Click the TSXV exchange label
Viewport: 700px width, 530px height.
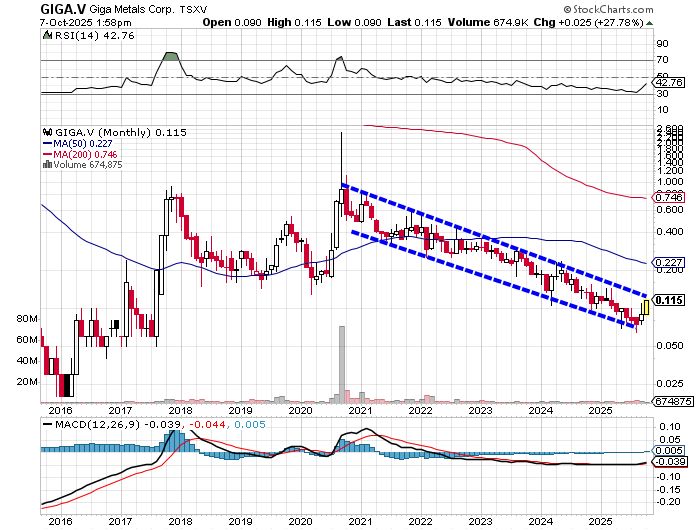click(193, 9)
